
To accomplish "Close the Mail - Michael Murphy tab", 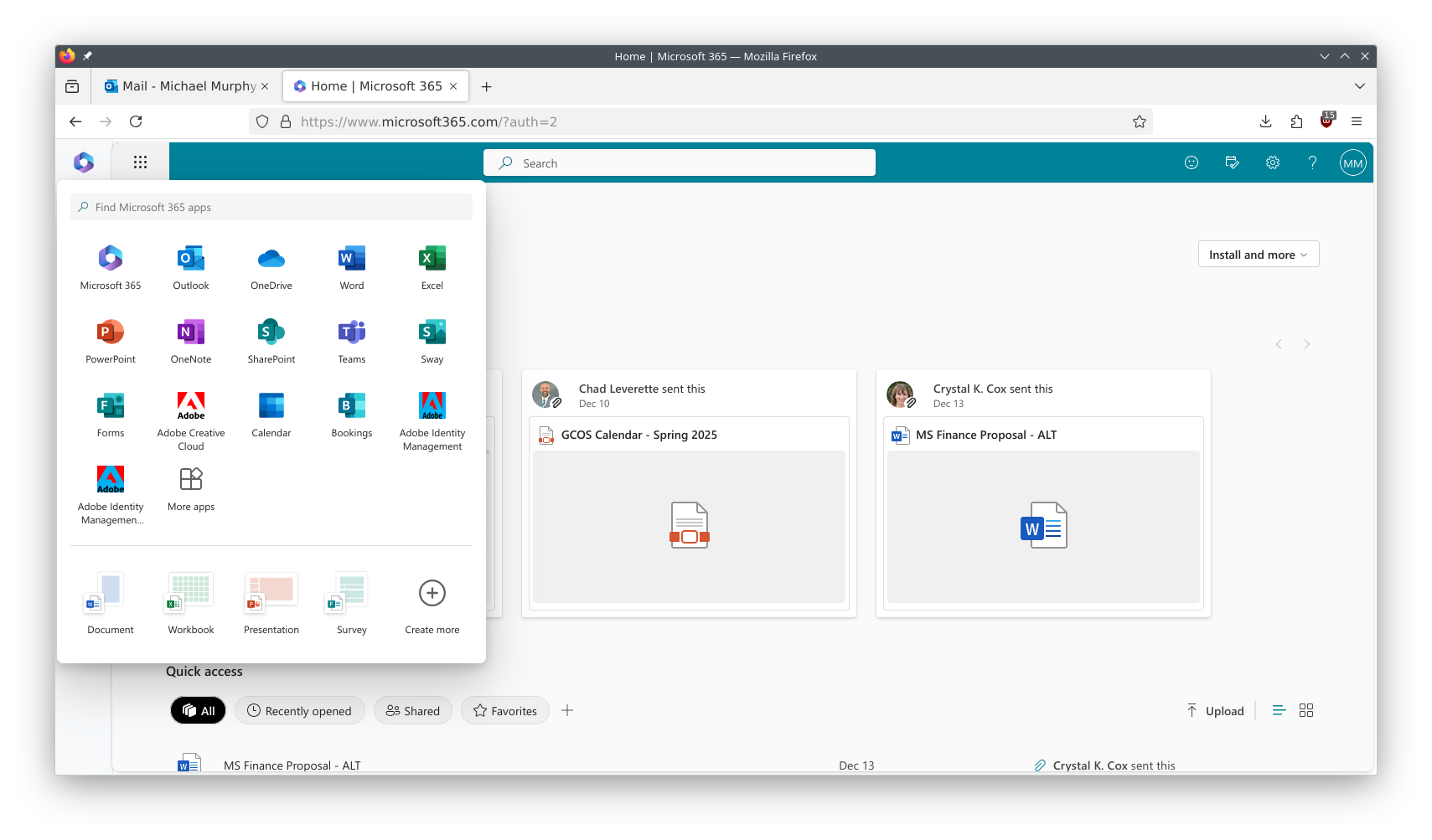I will (x=265, y=86).
